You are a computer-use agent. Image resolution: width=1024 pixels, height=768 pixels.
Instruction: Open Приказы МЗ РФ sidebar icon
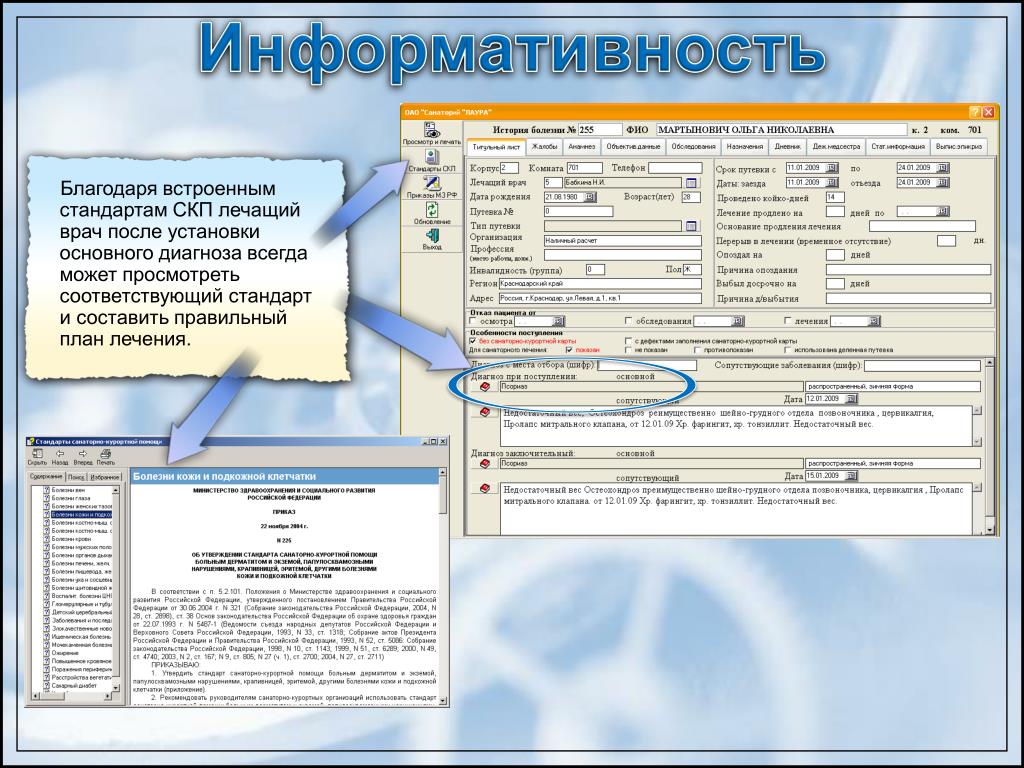[x=431, y=187]
